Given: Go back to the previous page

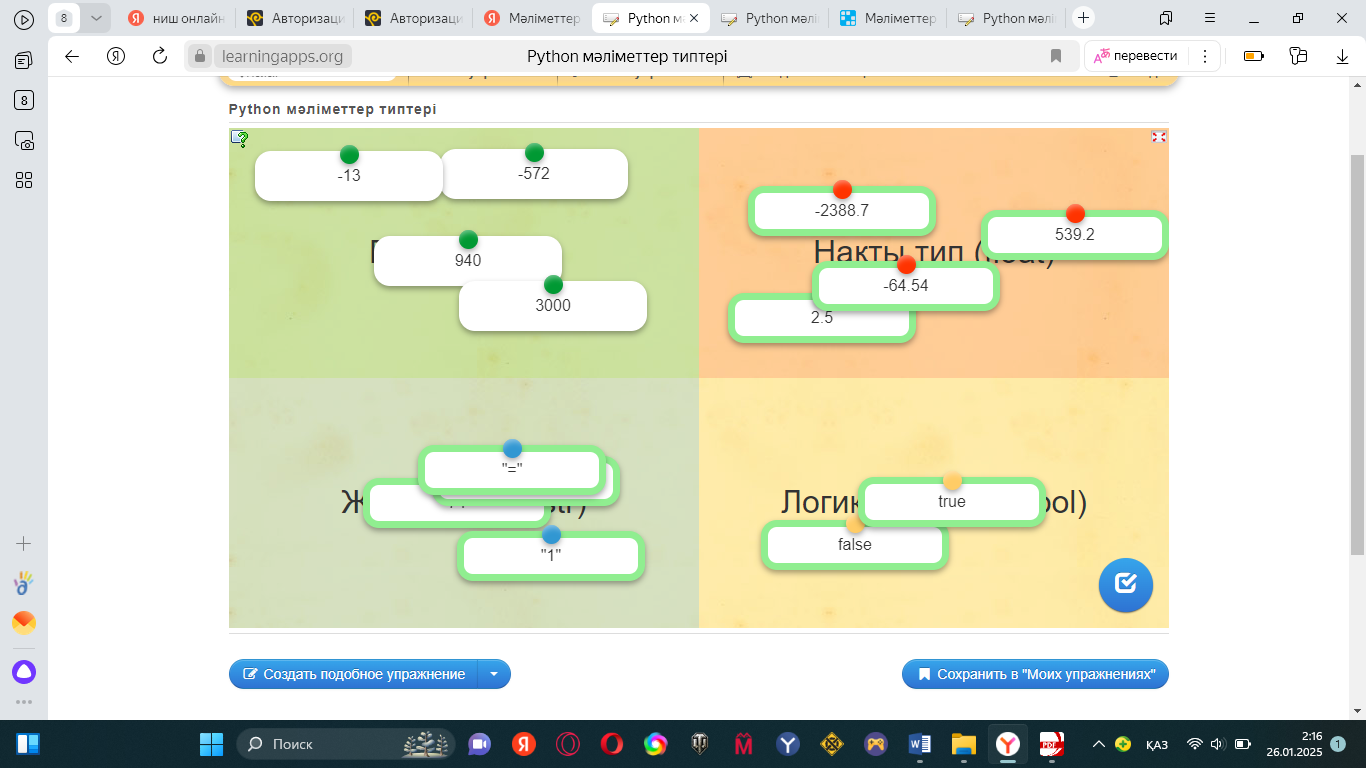Looking at the screenshot, I should click(x=72, y=56).
